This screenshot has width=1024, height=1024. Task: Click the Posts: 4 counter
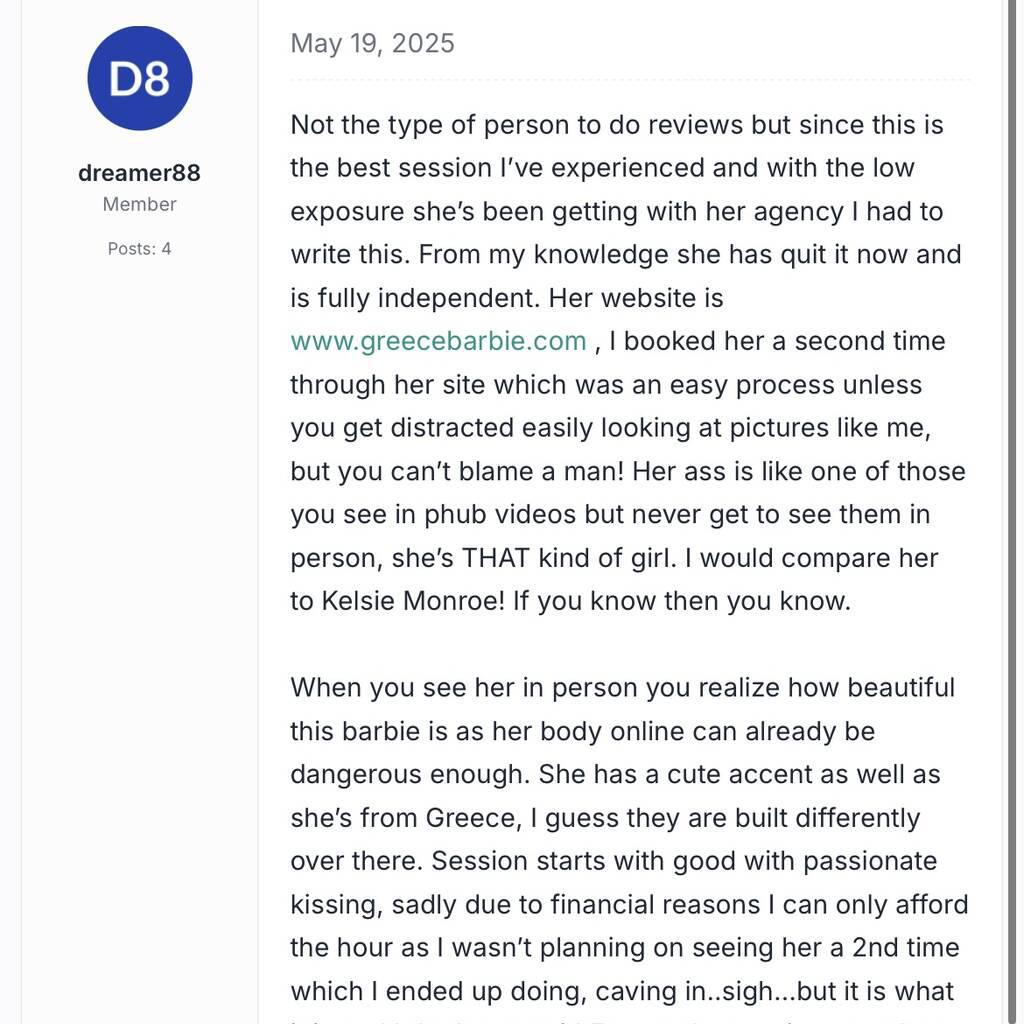pos(139,248)
